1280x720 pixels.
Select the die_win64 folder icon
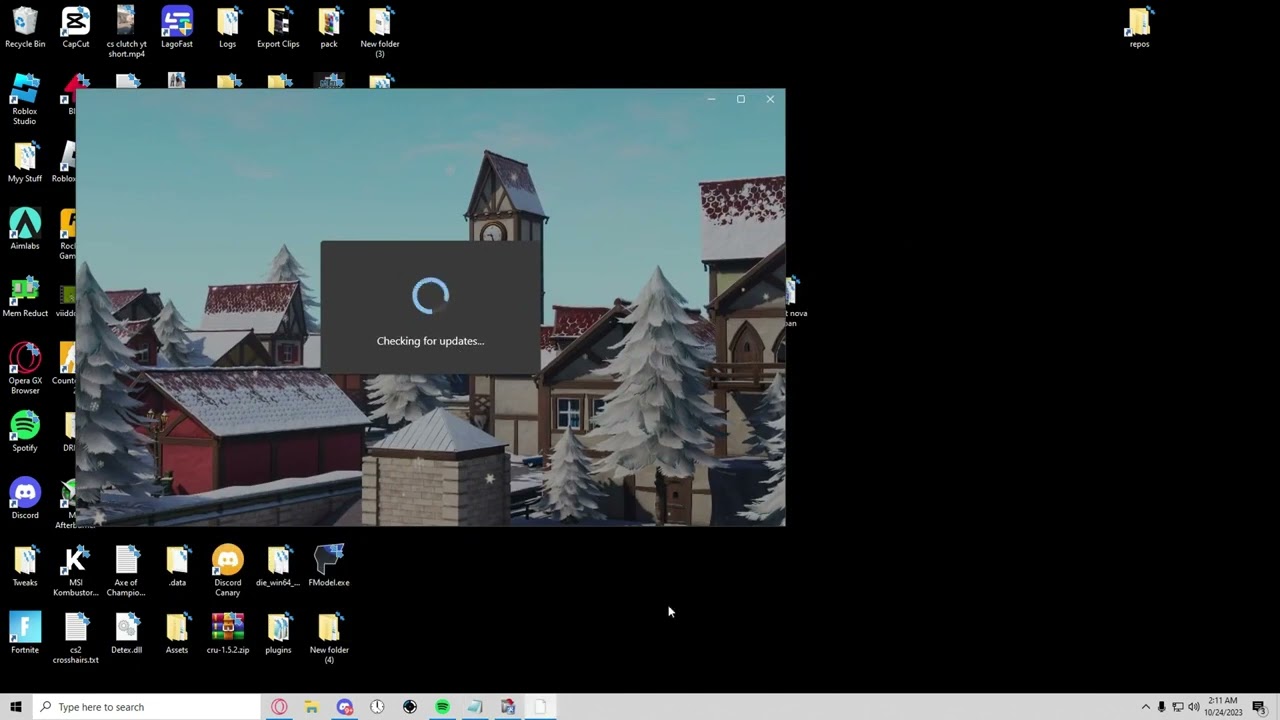click(278, 566)
